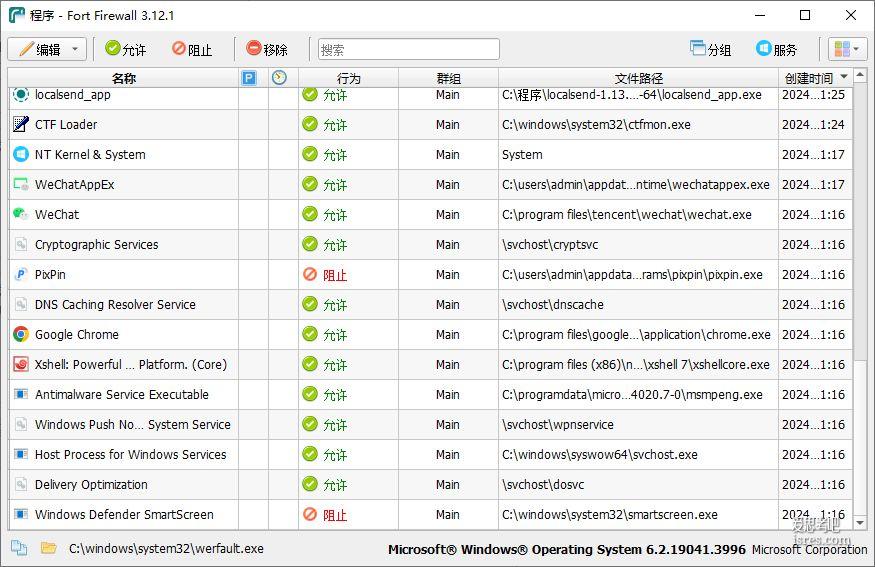Click green 允许 icon in Google Chrome row
This screenshot has height=567, width=875.
pyautogui.click(x=310, y=334)
